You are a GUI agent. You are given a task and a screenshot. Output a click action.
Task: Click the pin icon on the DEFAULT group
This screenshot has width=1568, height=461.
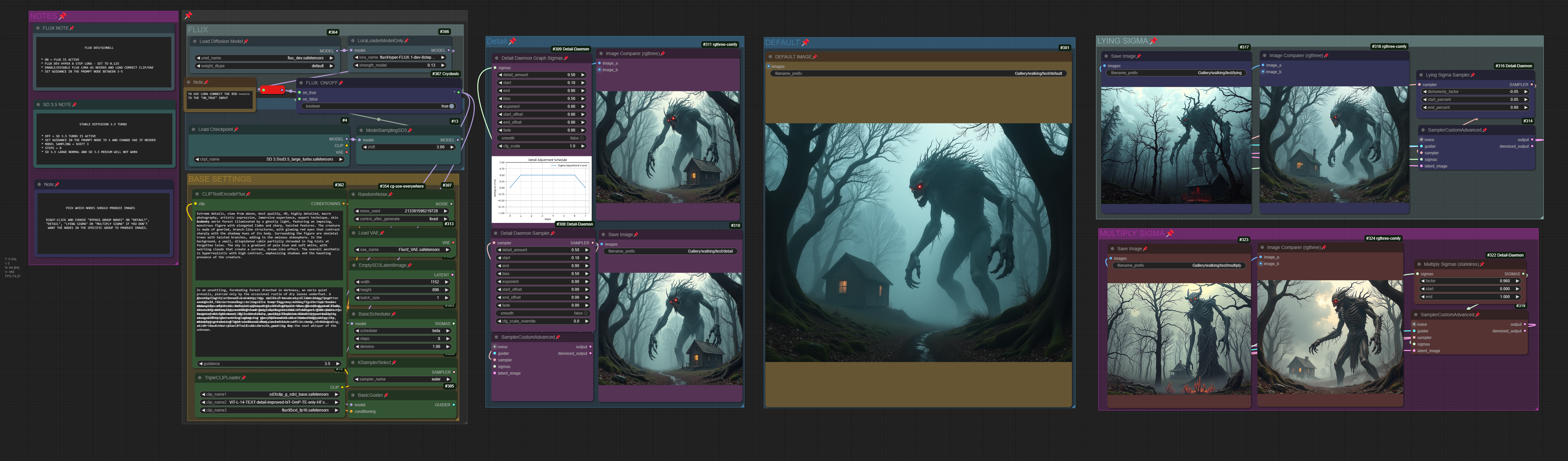point(805,43)
